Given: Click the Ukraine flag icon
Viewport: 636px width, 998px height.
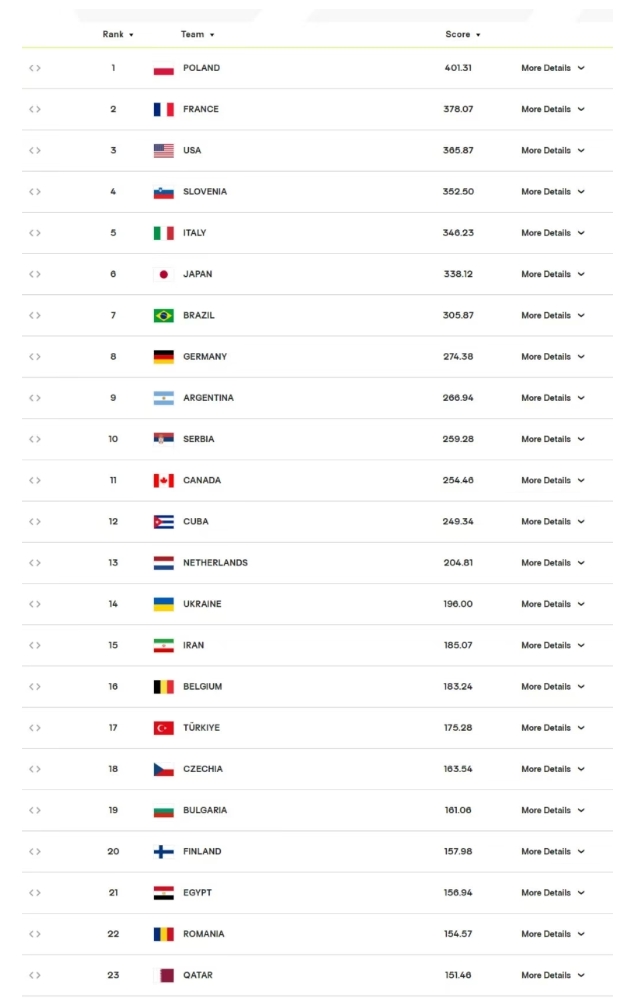Looking at the screenshot, I should pos(164,604).
